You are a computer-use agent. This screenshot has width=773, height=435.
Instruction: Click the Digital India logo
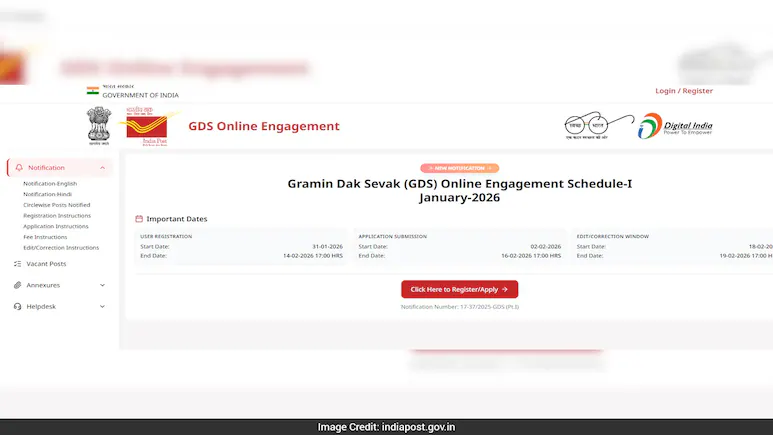tap(676, 126)
